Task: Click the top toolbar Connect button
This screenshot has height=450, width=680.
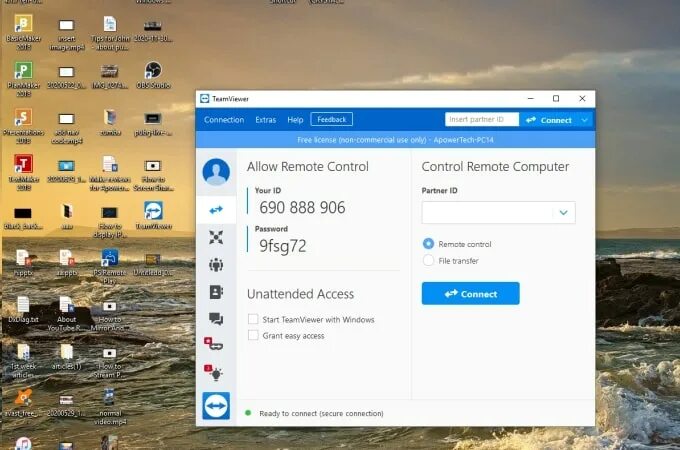Action: pyautogui.click(x=549, y=120)
